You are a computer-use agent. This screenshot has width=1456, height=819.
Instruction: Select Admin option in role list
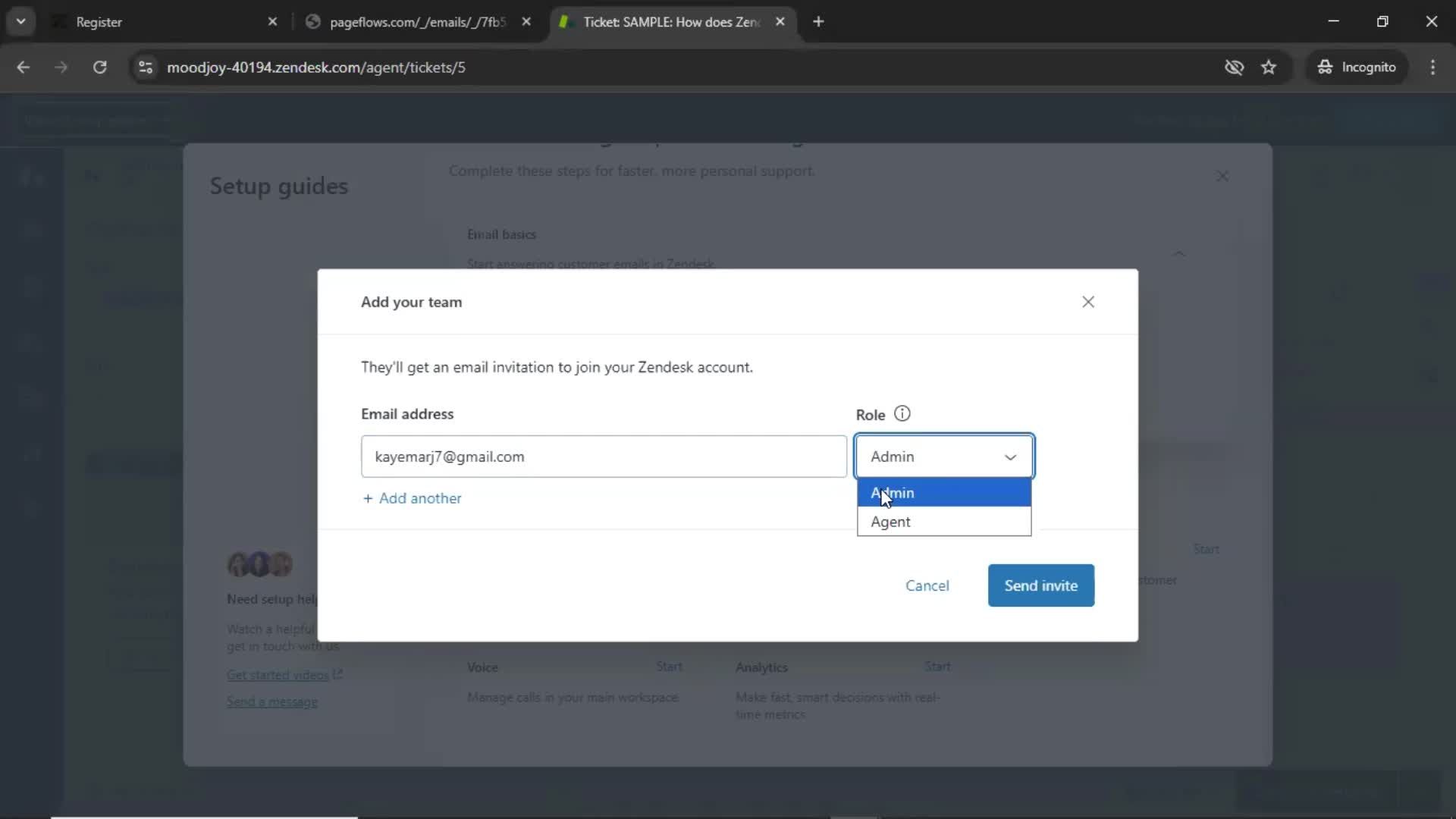point(944,493)
